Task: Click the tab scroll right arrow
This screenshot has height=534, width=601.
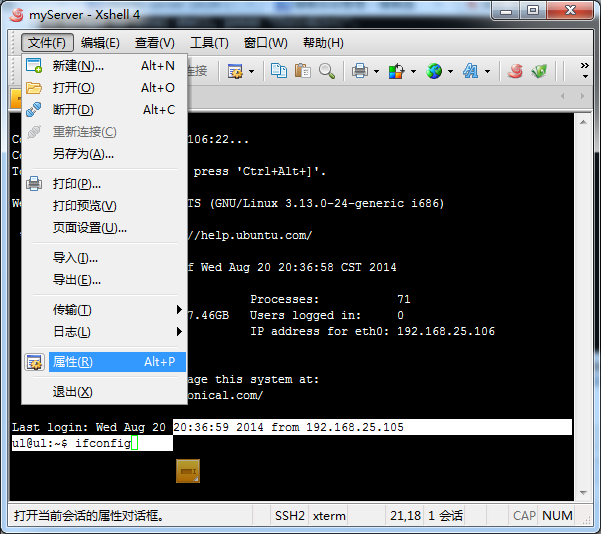Action: [582, 96]
